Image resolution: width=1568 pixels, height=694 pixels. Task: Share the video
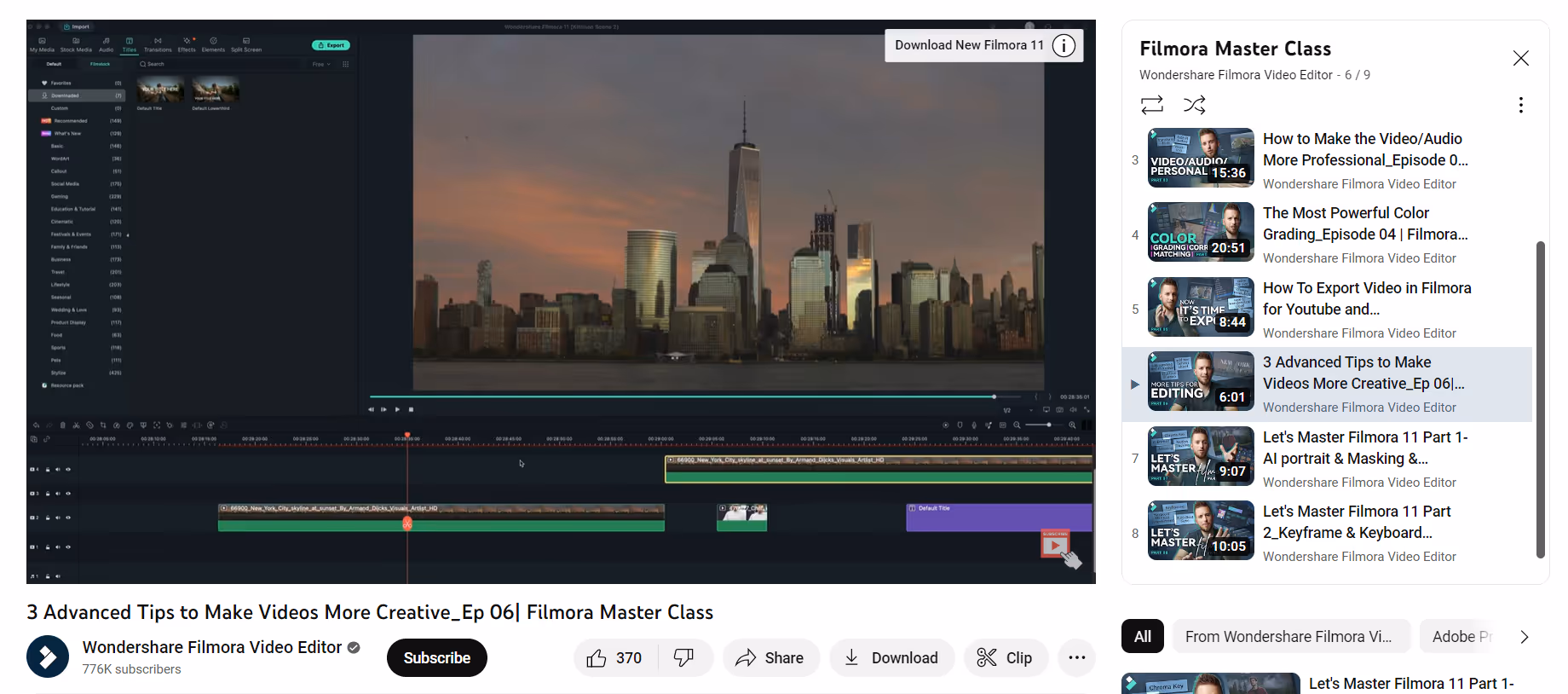(x=770, y=657)
